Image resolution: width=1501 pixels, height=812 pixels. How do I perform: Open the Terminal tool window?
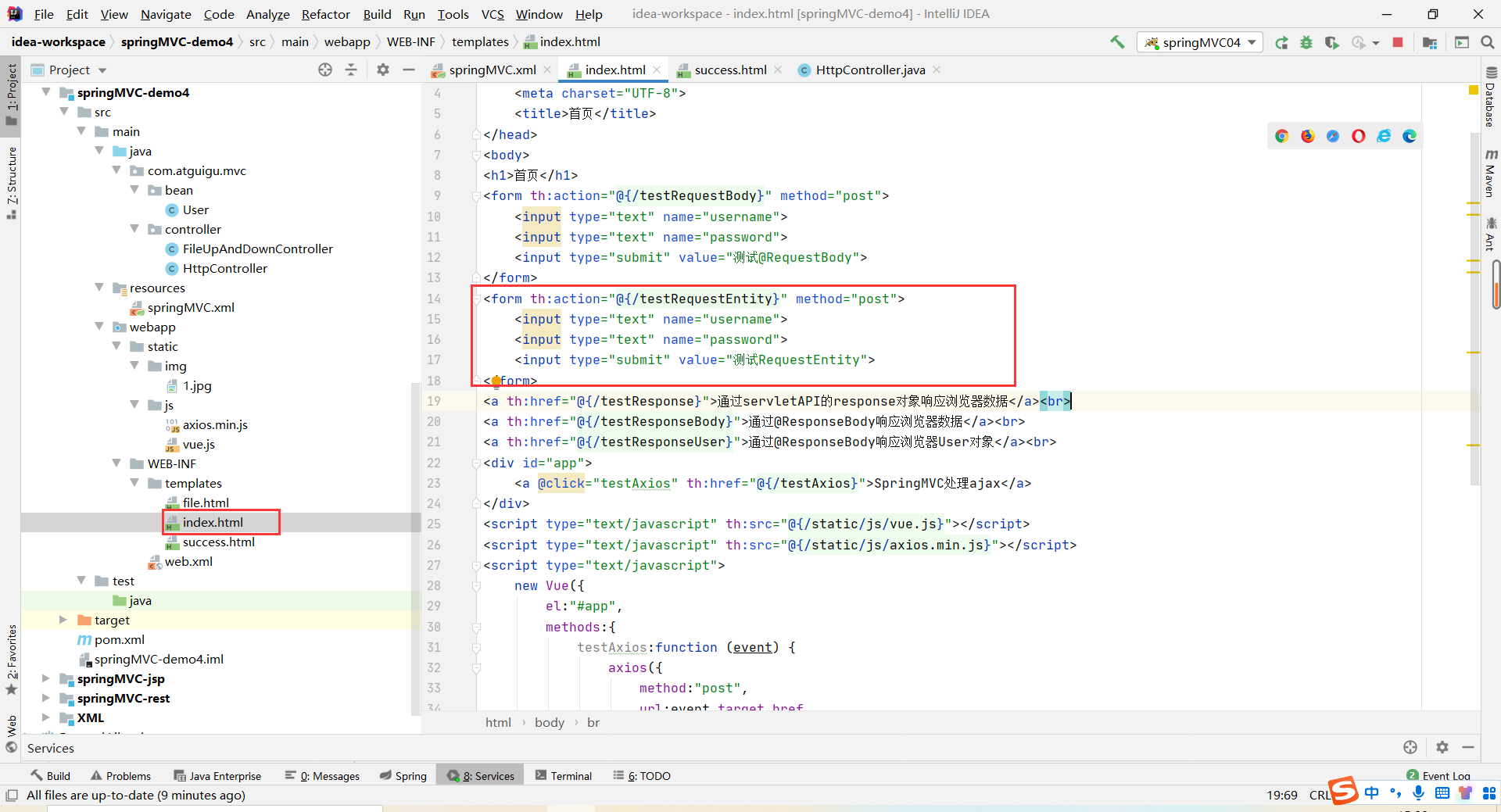[564, 775]
